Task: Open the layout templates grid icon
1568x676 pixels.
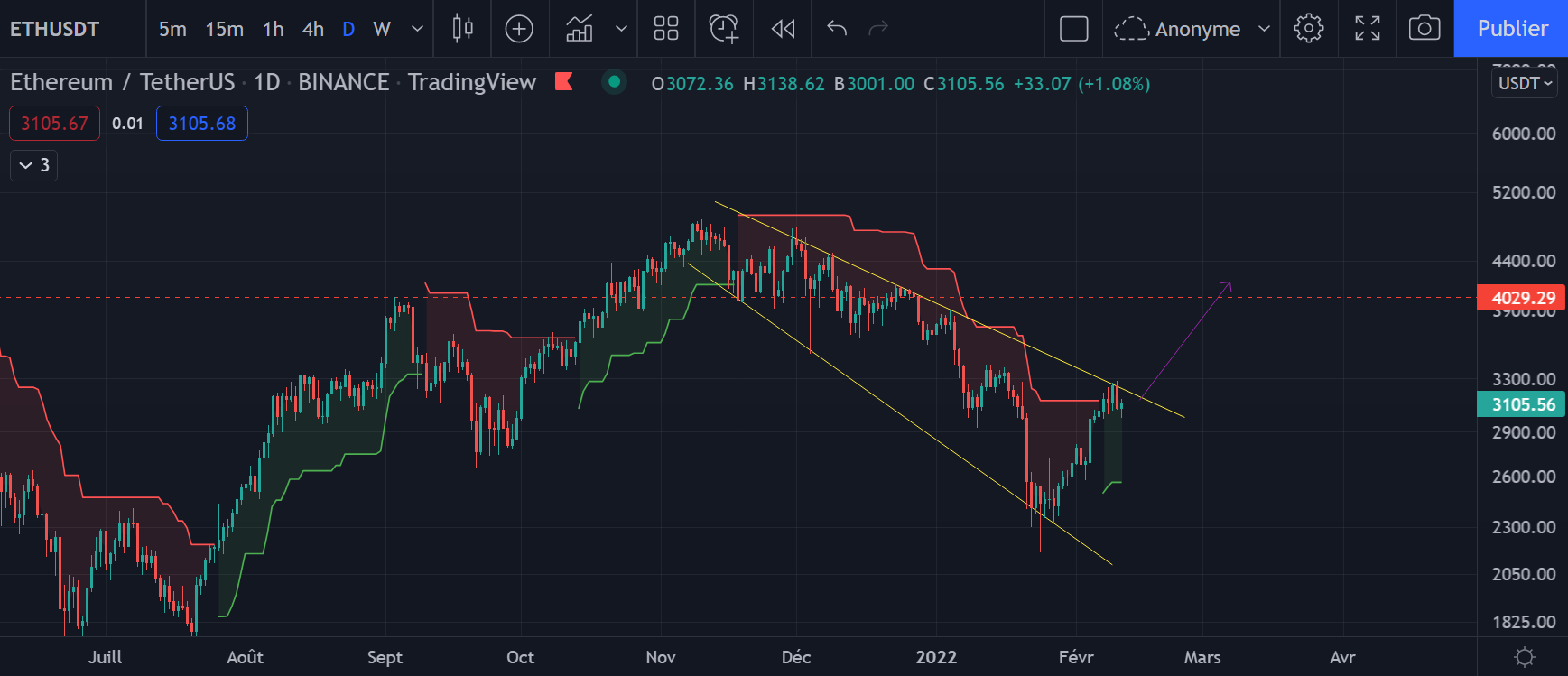Action: pos(665,29)
